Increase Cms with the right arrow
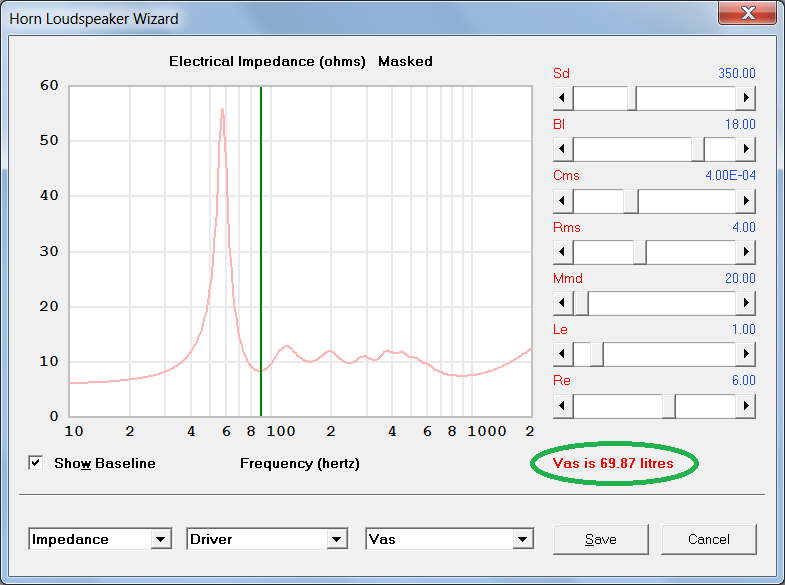The height and width of the screenshot is (585, 785). pyautogui.click(x=745, y=201)
